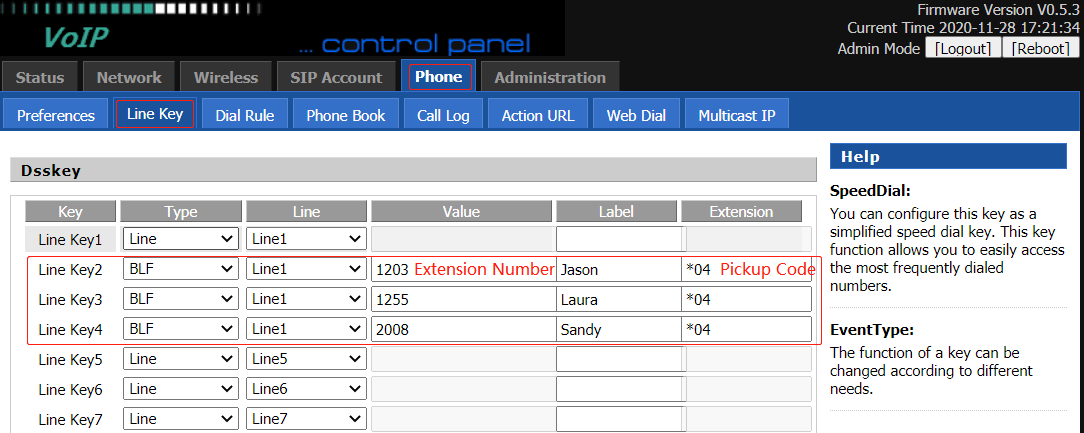The image size is (1084, 433).
Task: Select the Multicast IP sub-tab
Action: (737, 115)
